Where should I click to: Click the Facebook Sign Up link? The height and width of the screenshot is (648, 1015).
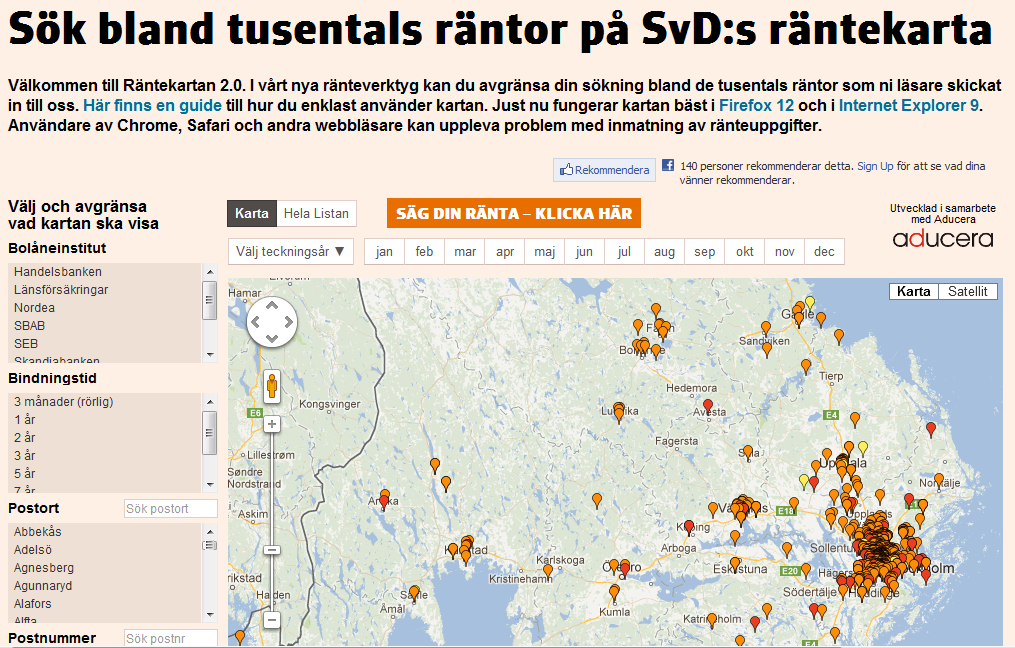click(x=875, y=166)
